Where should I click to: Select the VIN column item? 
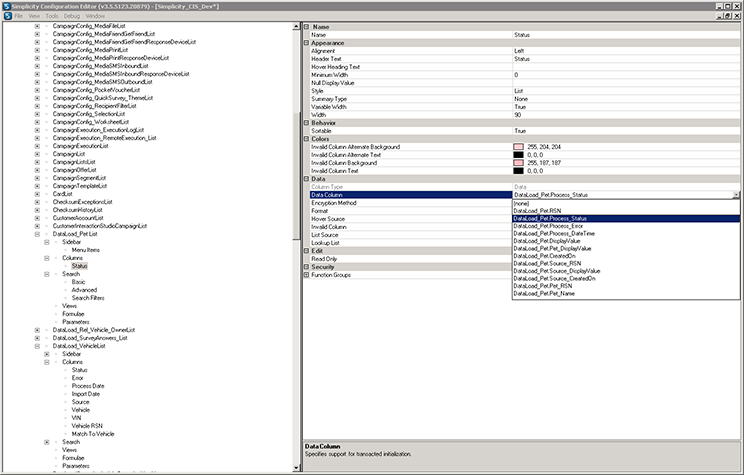point(76,418)
